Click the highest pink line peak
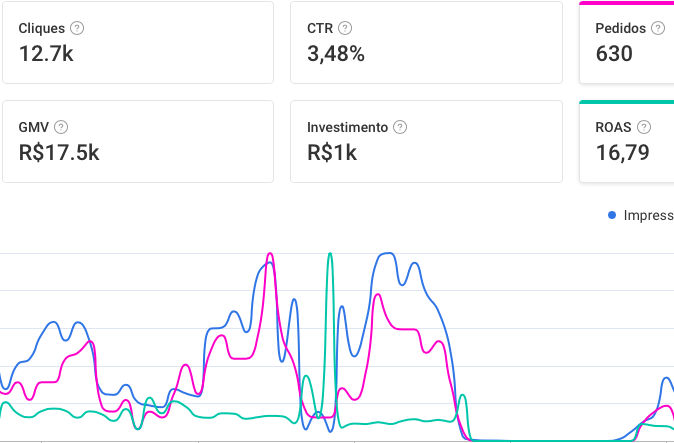This screenshot has height=443, width=674. pyautogui.click(x=269, y=254)
